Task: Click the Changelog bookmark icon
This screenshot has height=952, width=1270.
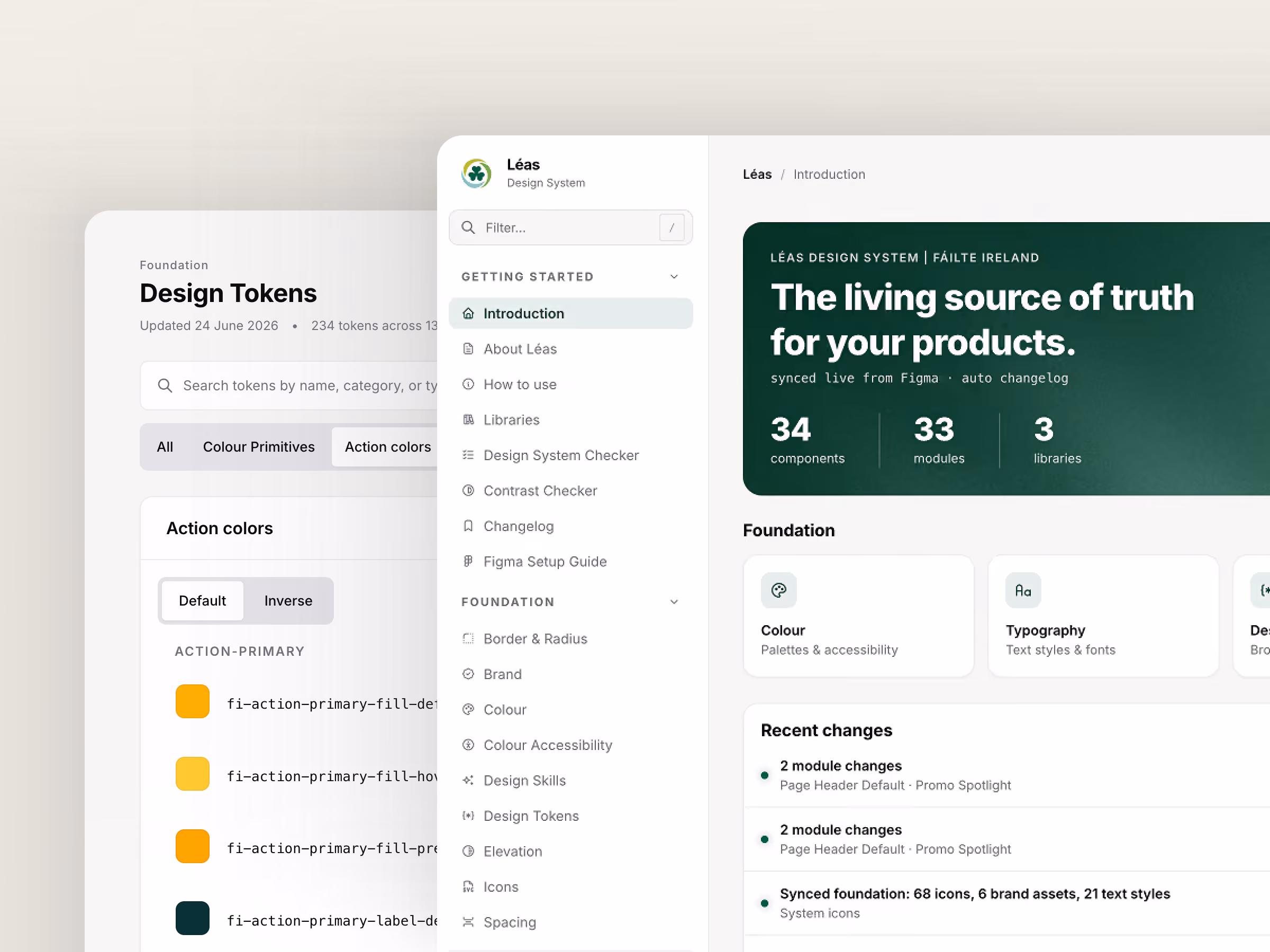Action: 468,526
